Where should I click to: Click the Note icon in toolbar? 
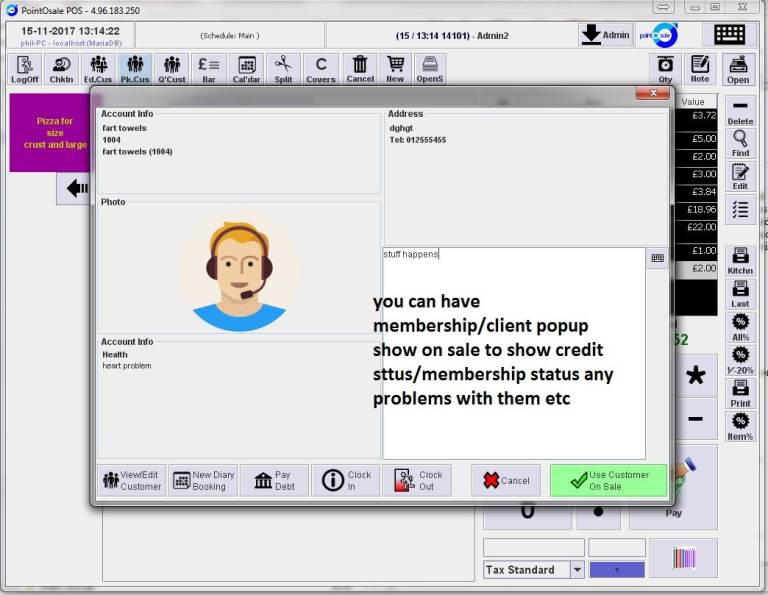click(x=700, y=69)
